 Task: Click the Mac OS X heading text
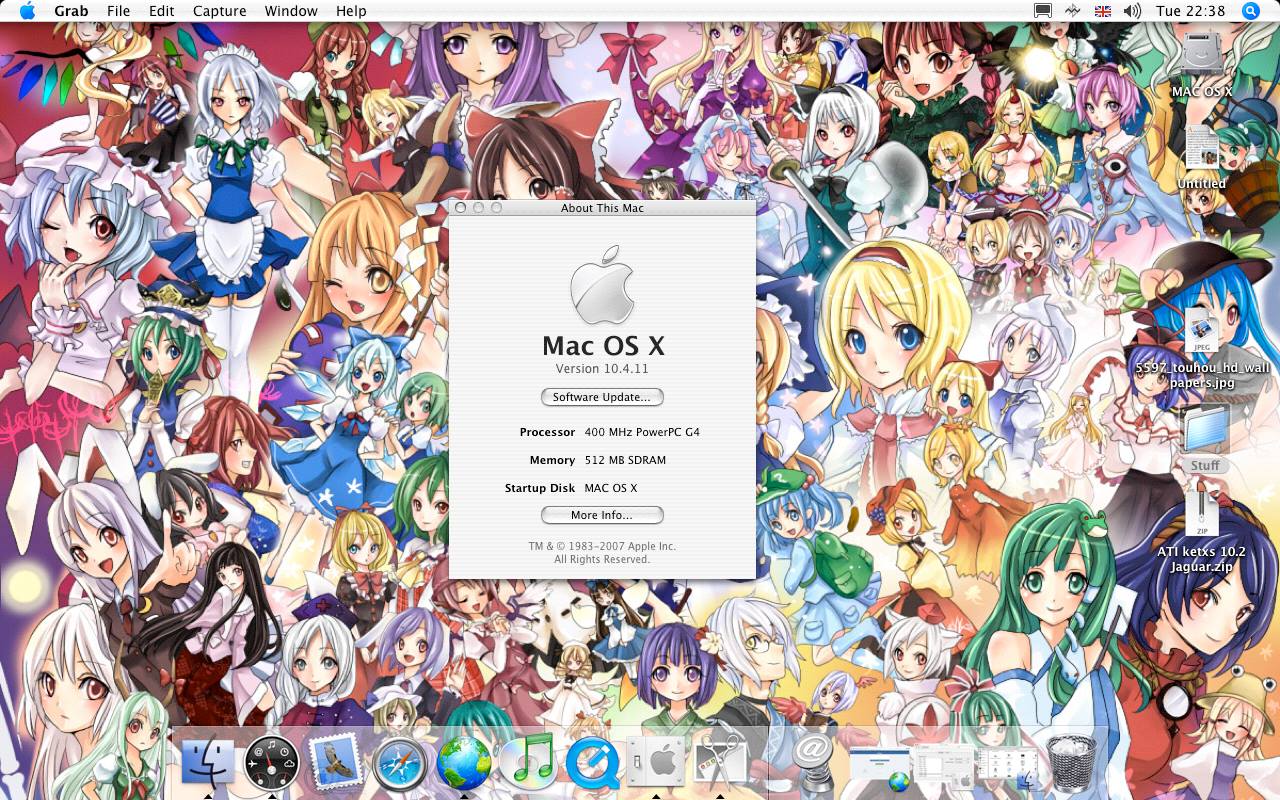pyautogui.click(x=603, y=346)
